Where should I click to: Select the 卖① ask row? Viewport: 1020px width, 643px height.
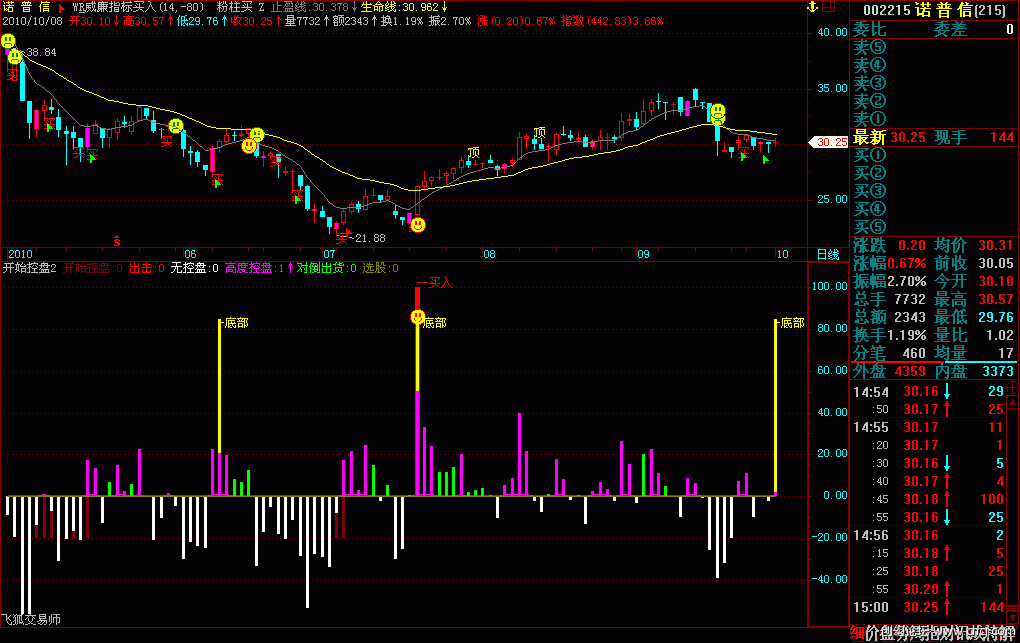[934, 119]
